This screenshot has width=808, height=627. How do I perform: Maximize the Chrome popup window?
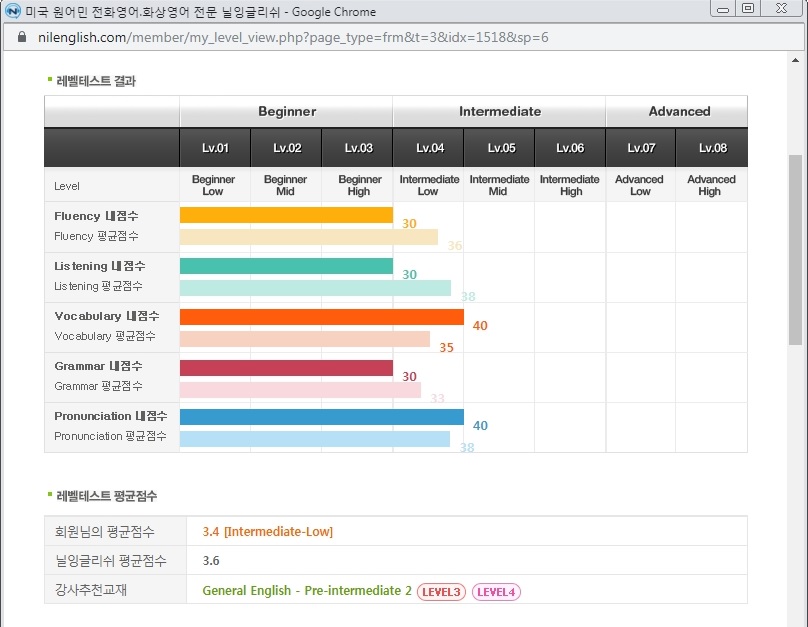748,9
